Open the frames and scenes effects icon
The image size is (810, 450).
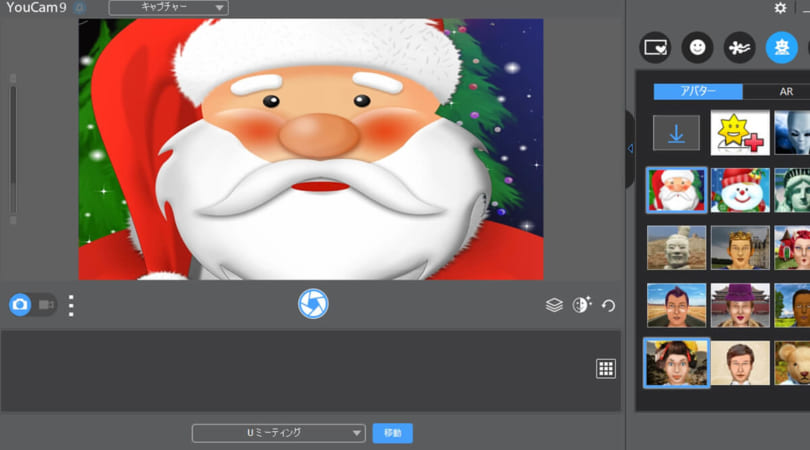click(656, 48)
